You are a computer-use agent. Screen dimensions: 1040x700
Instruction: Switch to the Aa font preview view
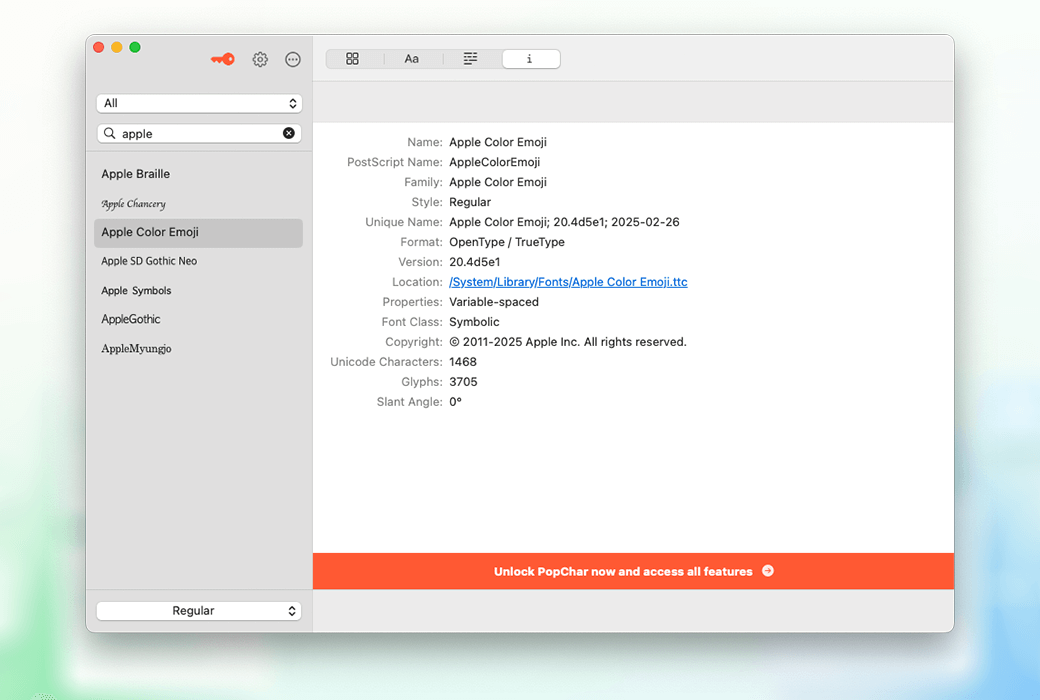(412, 59)
